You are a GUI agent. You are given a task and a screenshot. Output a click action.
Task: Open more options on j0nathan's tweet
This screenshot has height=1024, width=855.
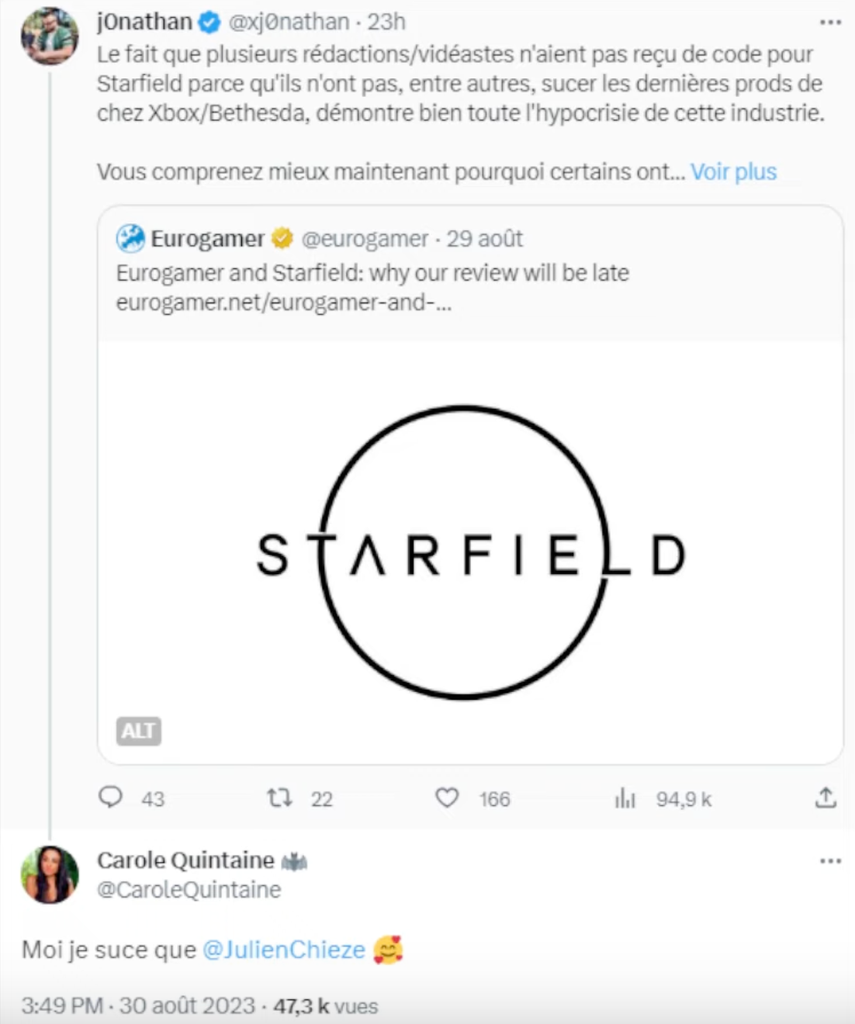pos(829,22)
